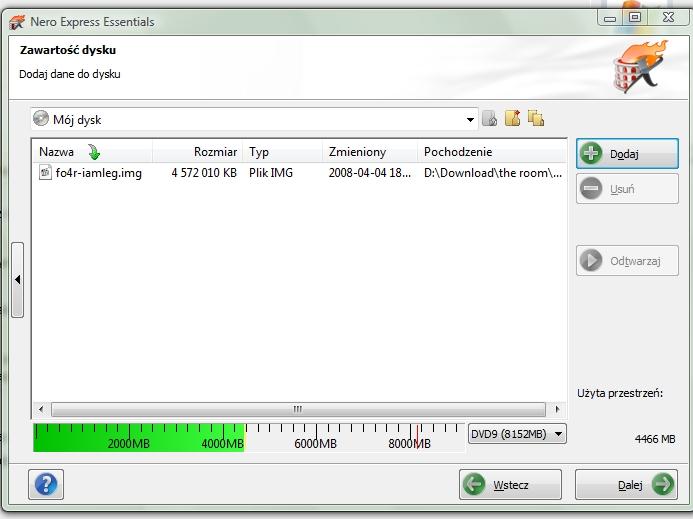This screenshot has height=519, width=693.
Task: Continue with the Dalej button
Action: 626,485
